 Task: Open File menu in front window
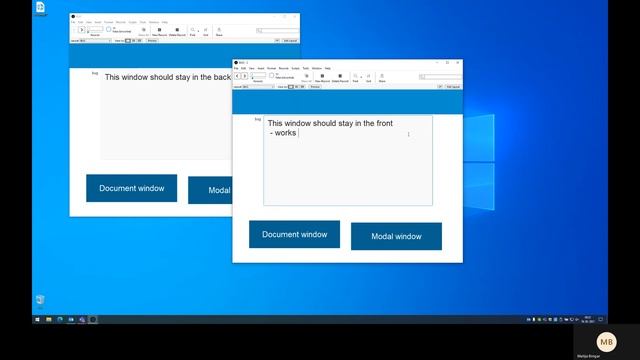pyautogui.click(x=236, y=68)
